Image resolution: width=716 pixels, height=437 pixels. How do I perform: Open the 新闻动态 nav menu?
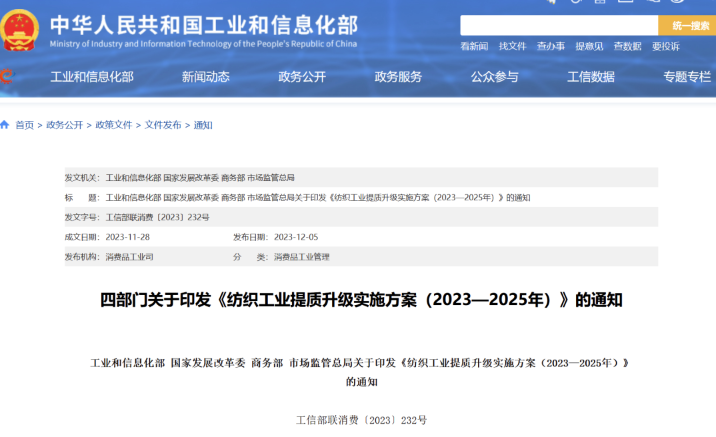click(205, 77)
